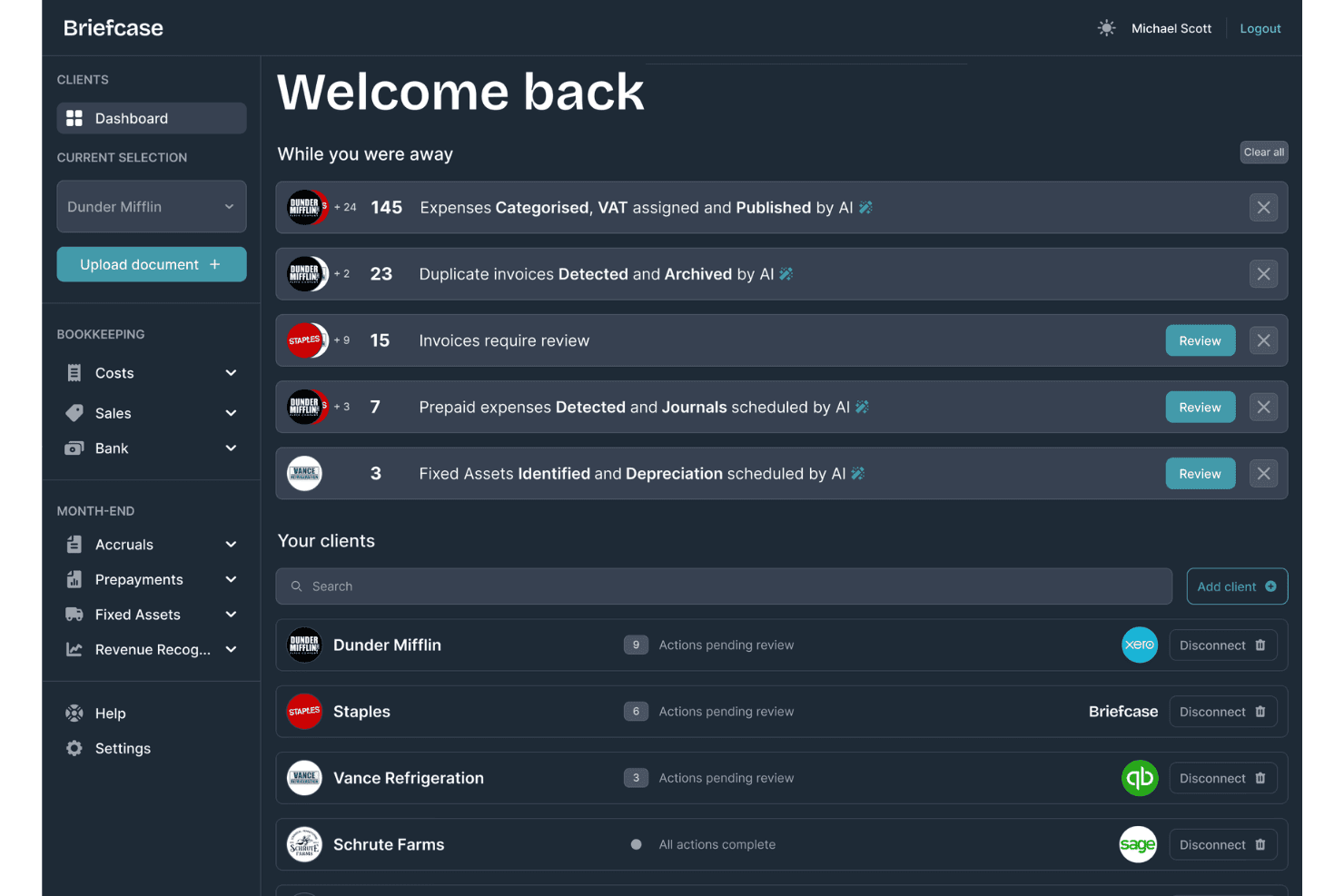Expand the Revenue Recog... menu chevron
This screenshot has height=896, width=1344.
[x=231, y=650]
